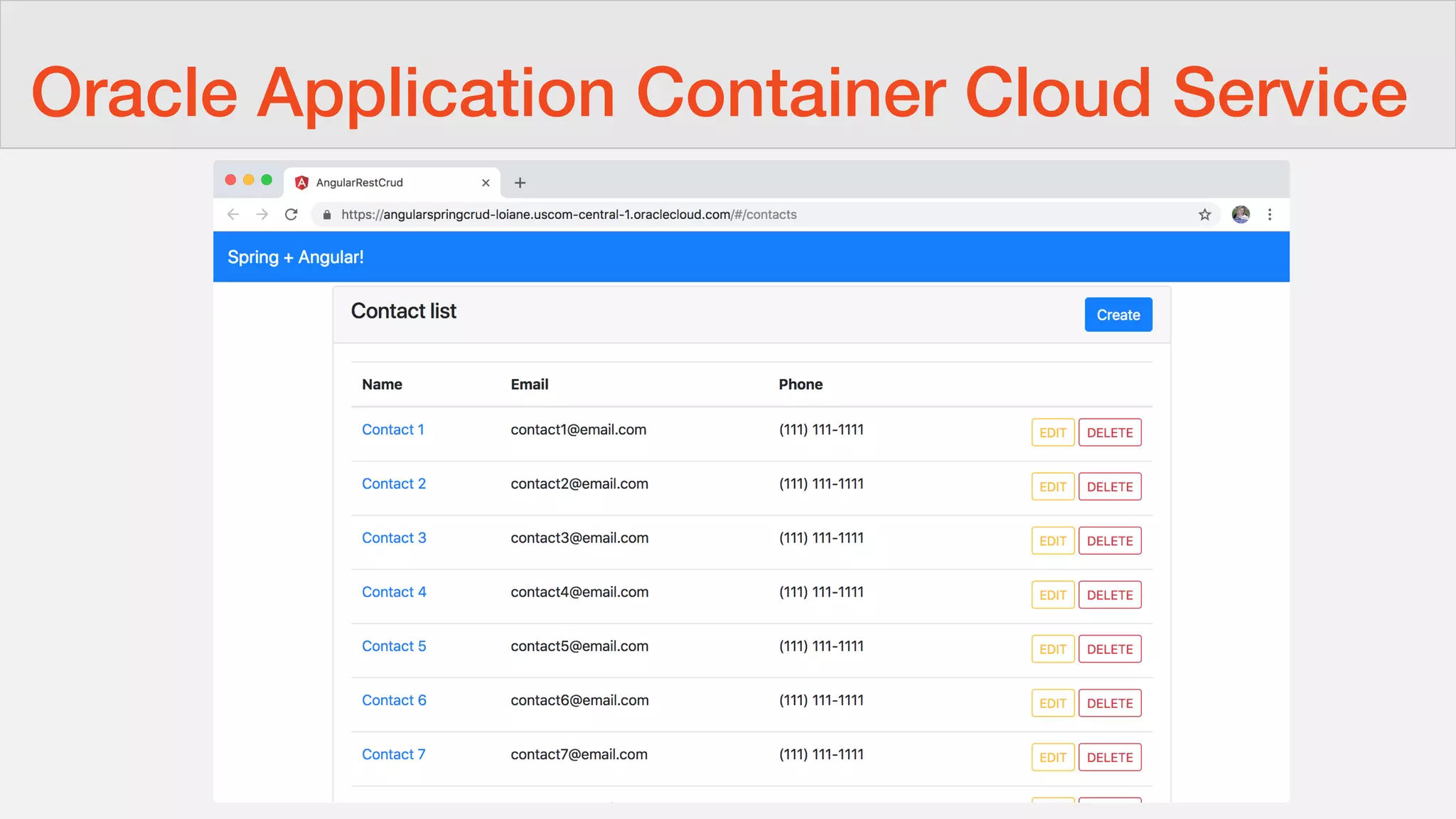Delete the Contact 4 row
1456x819 pixels.
coord(1110,594)
